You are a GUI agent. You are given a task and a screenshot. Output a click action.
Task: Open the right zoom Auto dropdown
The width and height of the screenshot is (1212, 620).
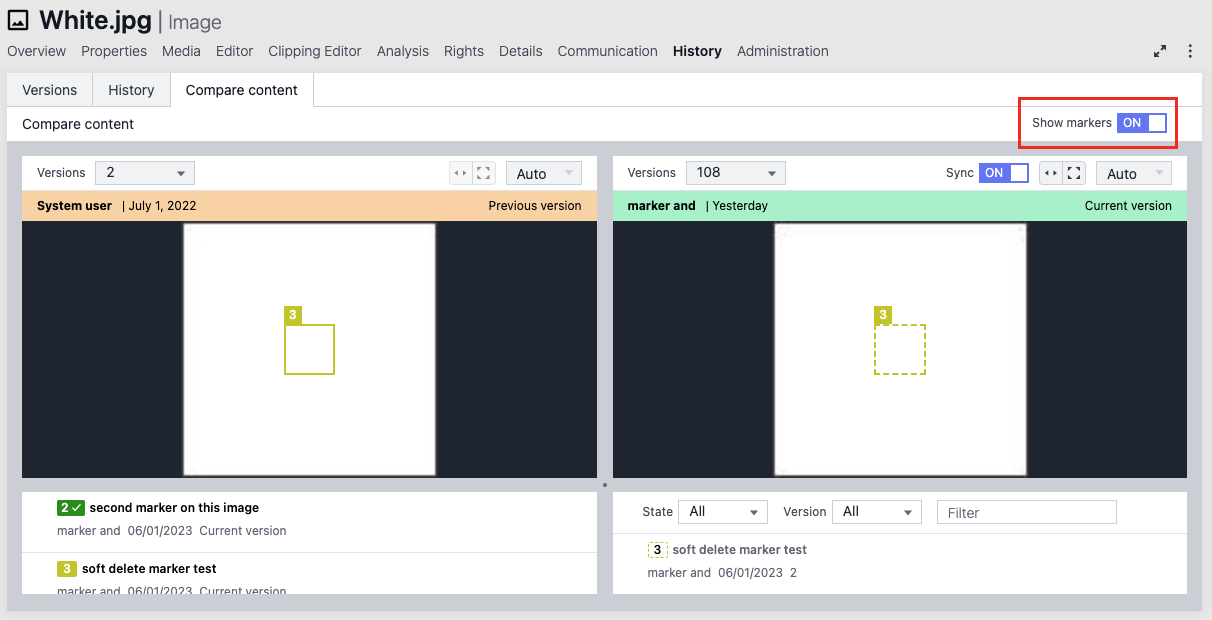click(x=1133, y=173)
